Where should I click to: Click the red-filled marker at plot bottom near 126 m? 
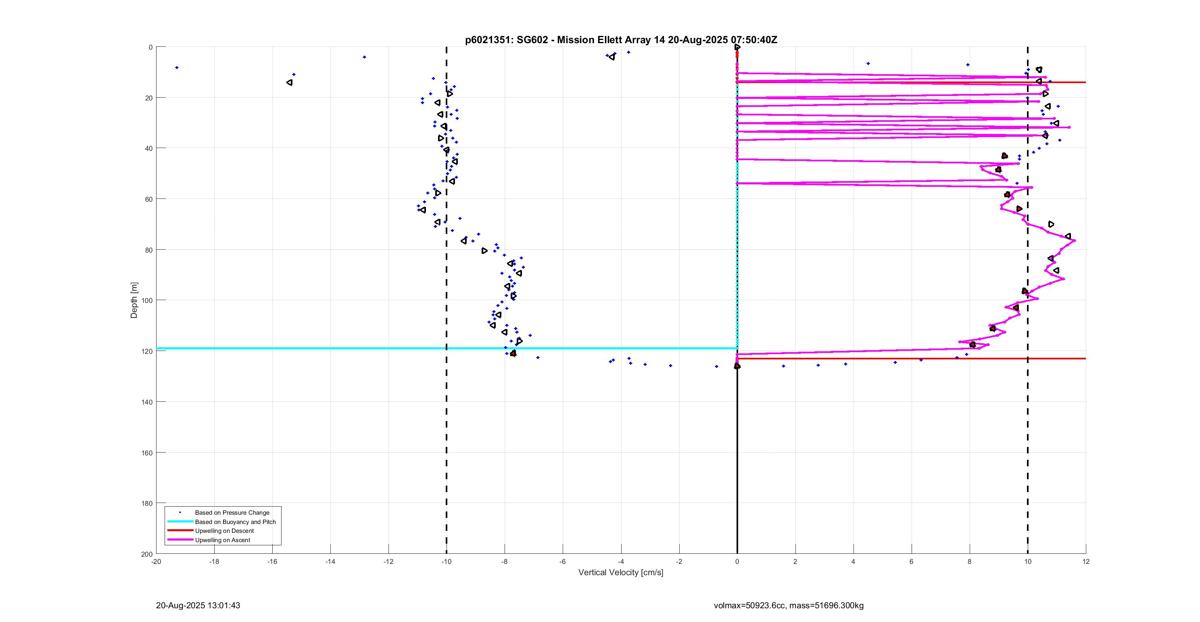pos(737,366)
